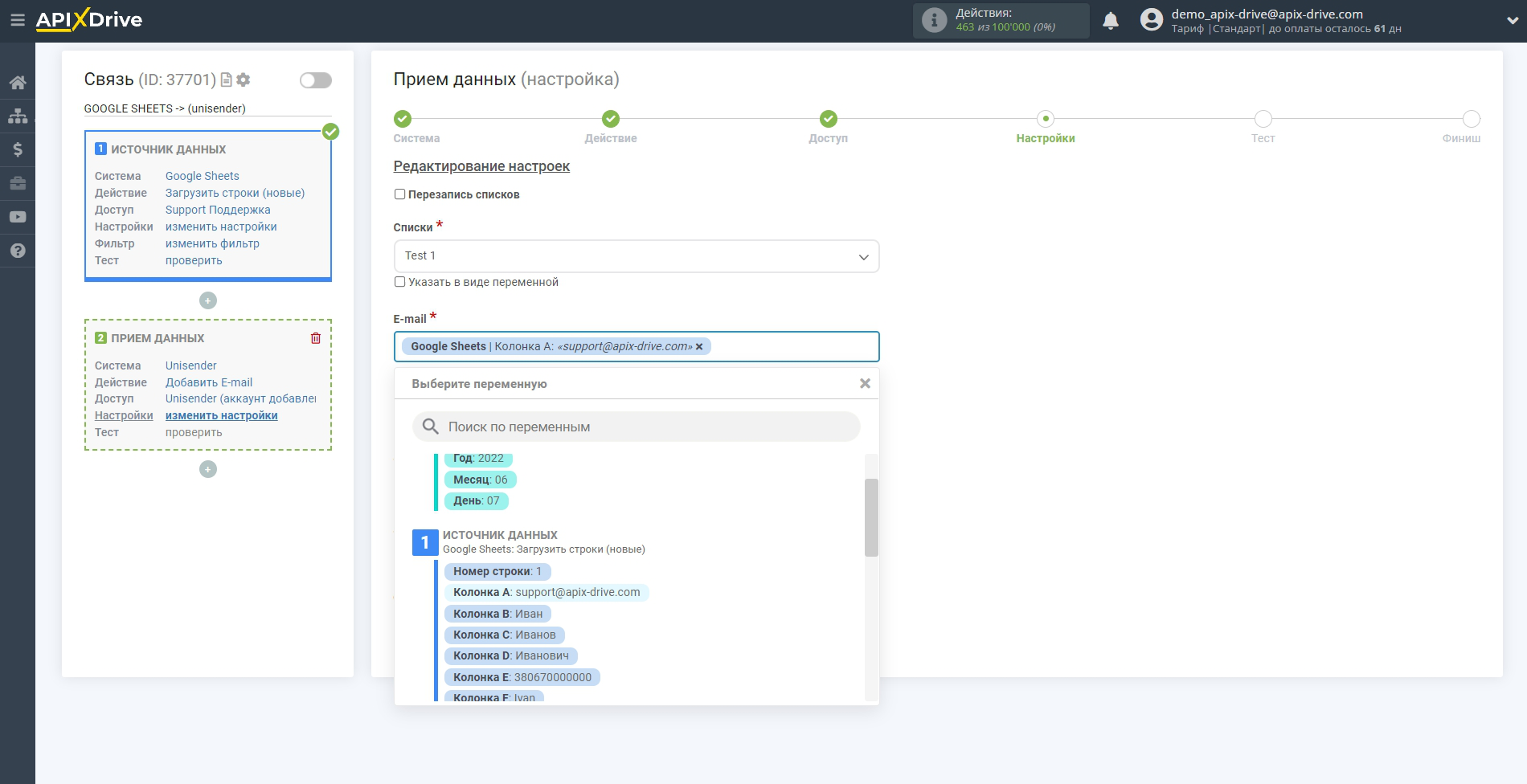Open the notifications bell
Viewport: 1527px width, 784px height.
[1111, 21]
